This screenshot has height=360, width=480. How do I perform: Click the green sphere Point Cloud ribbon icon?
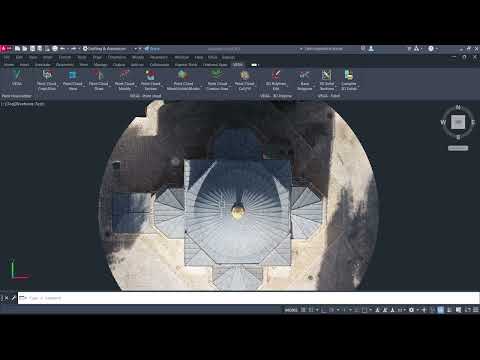(182, 75)
